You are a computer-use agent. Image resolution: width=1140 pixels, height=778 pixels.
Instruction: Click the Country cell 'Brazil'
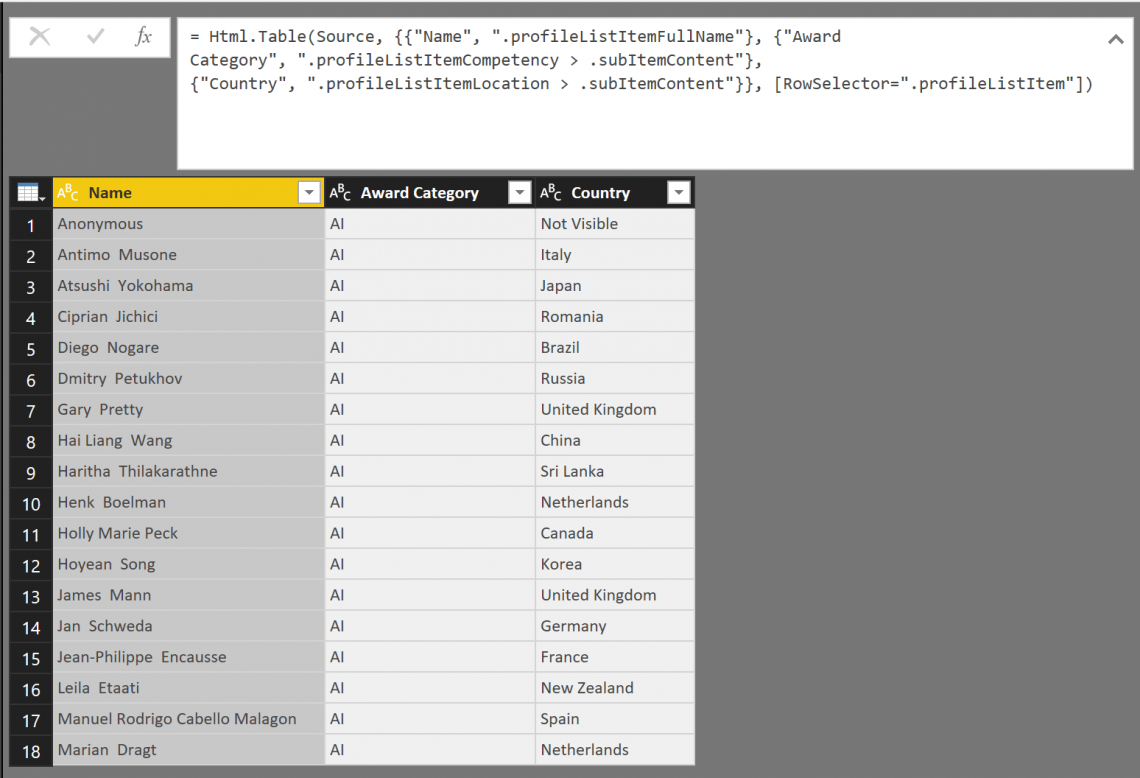[x=614, y=348]
